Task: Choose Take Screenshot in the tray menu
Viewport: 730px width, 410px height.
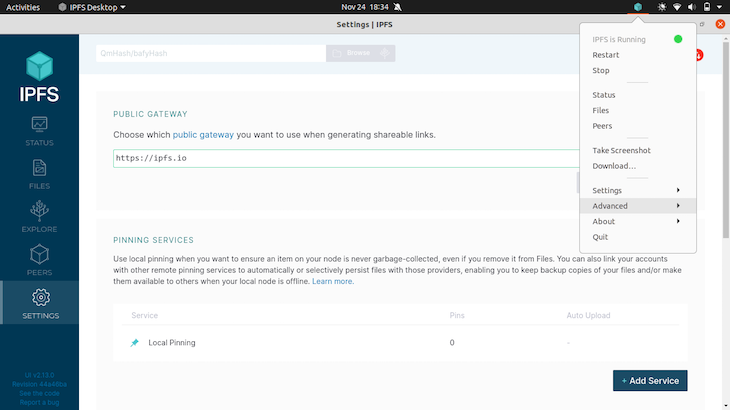Action: [621, 151]
